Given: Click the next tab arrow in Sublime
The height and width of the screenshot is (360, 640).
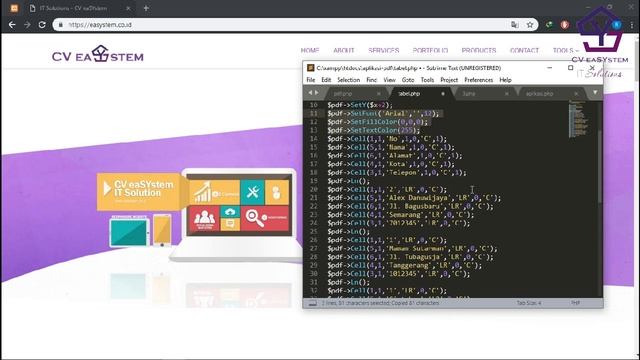Looking at the screenshot, I should (316, 93).
